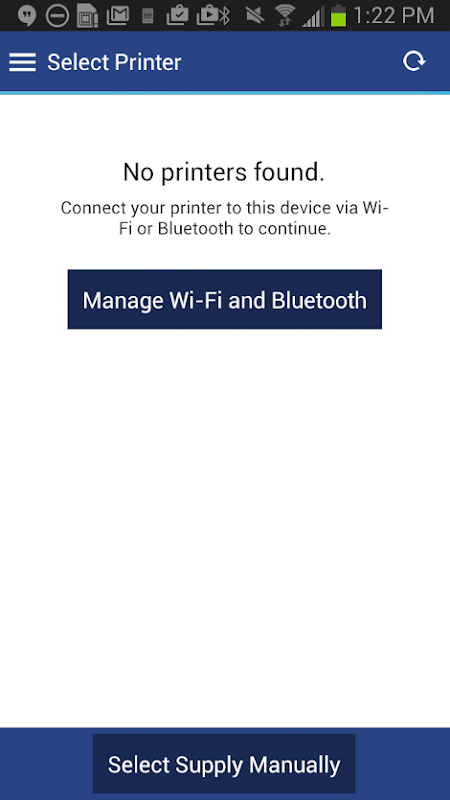Viewport: 450px width, 800px height.
Task: Tap the cellular signal bars icon
Action: (312, 17)
